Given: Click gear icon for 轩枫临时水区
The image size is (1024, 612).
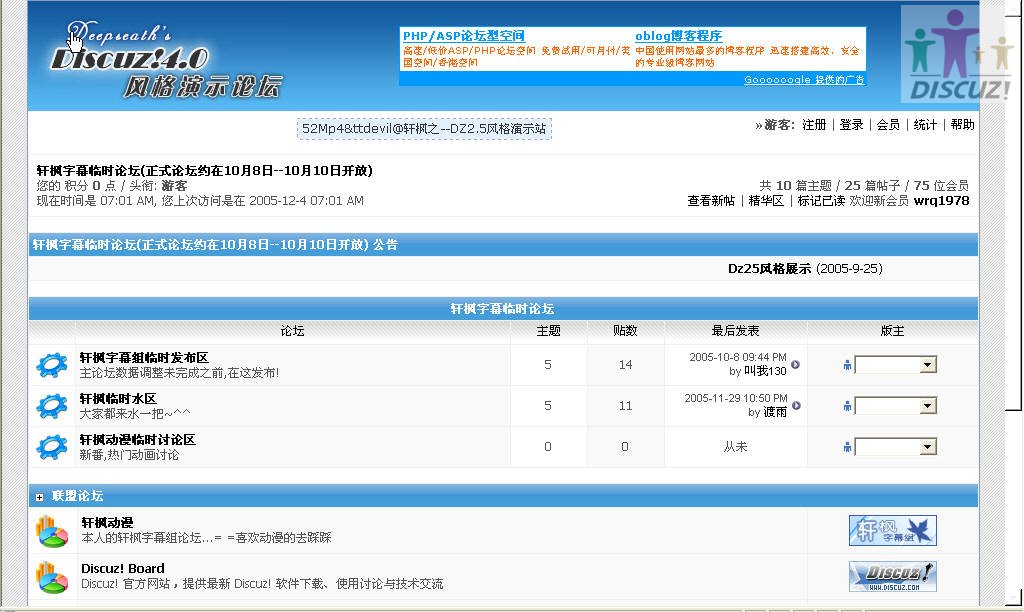Looking at the screenshot, I should 52,406.
